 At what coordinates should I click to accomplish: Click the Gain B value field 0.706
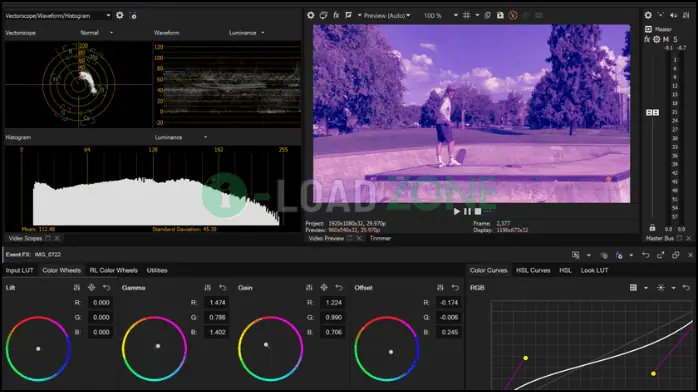coord(333,332)
